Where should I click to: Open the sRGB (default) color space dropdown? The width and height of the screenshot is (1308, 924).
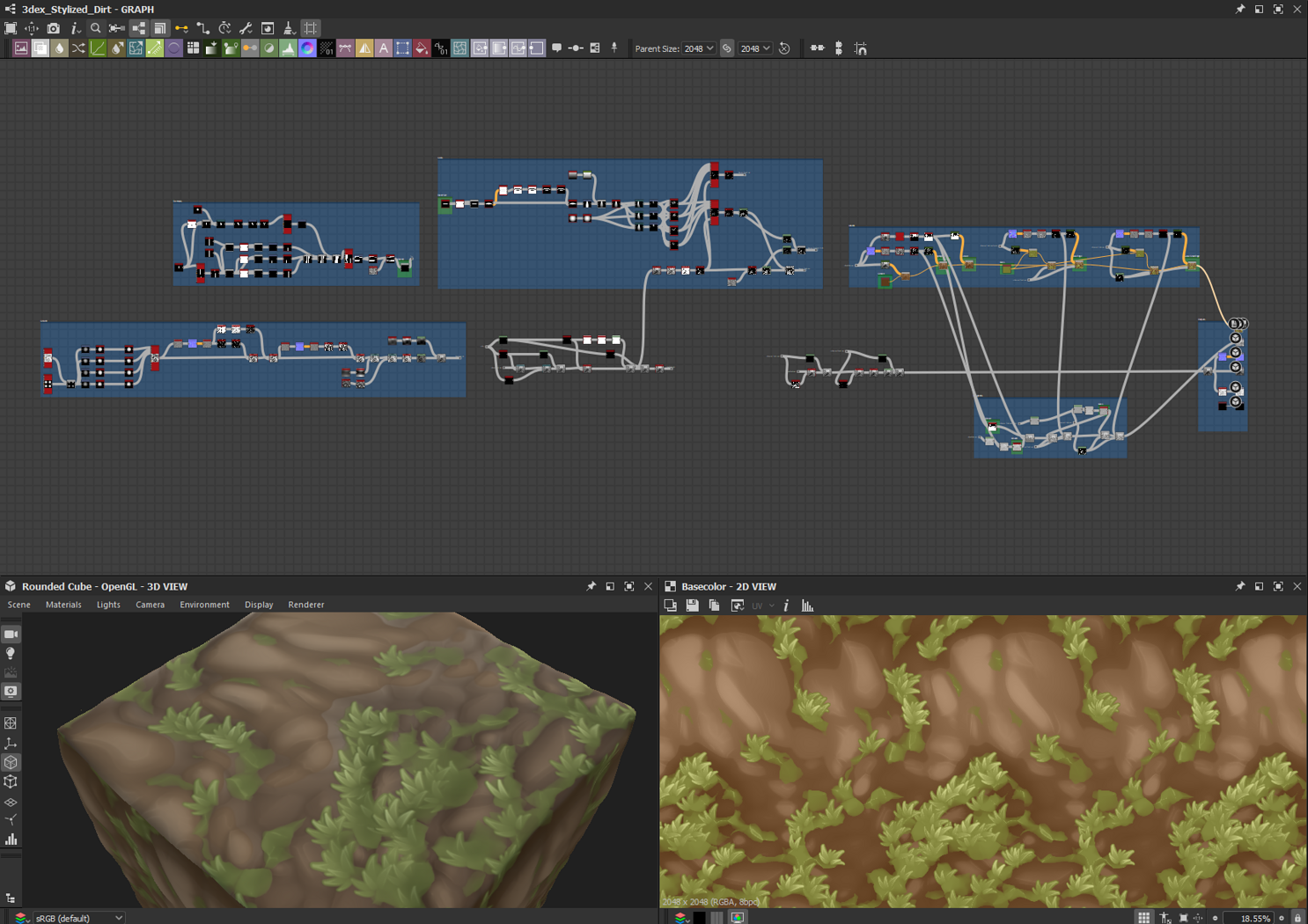pyautogui.click(x=78, y=918)
